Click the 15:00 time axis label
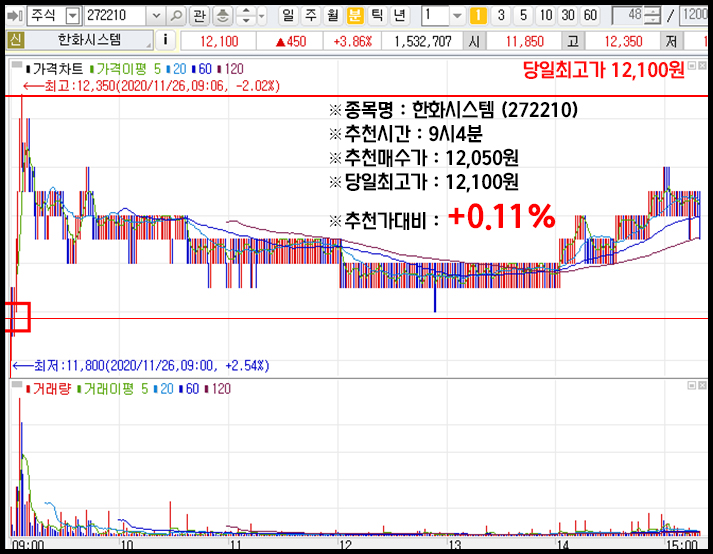 (682, 545)
